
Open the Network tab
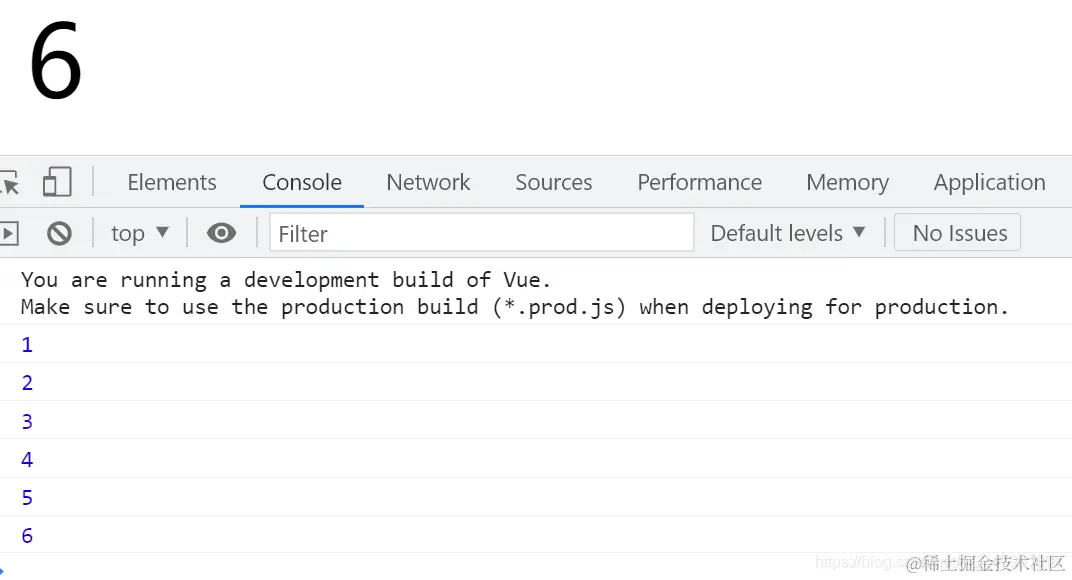click(428, 182)
